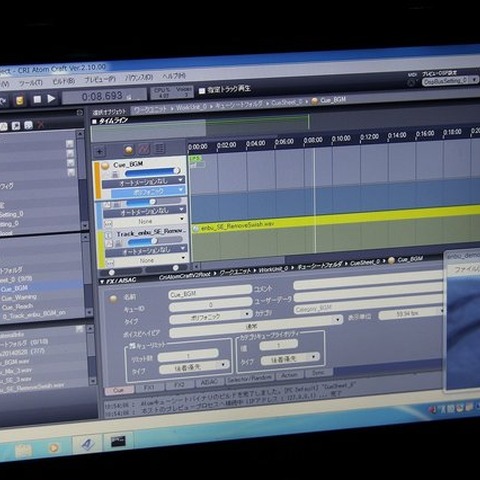Select Cue_Reach in the cue tree
This screenshot has height=480, width=480.
coord(17,306)
